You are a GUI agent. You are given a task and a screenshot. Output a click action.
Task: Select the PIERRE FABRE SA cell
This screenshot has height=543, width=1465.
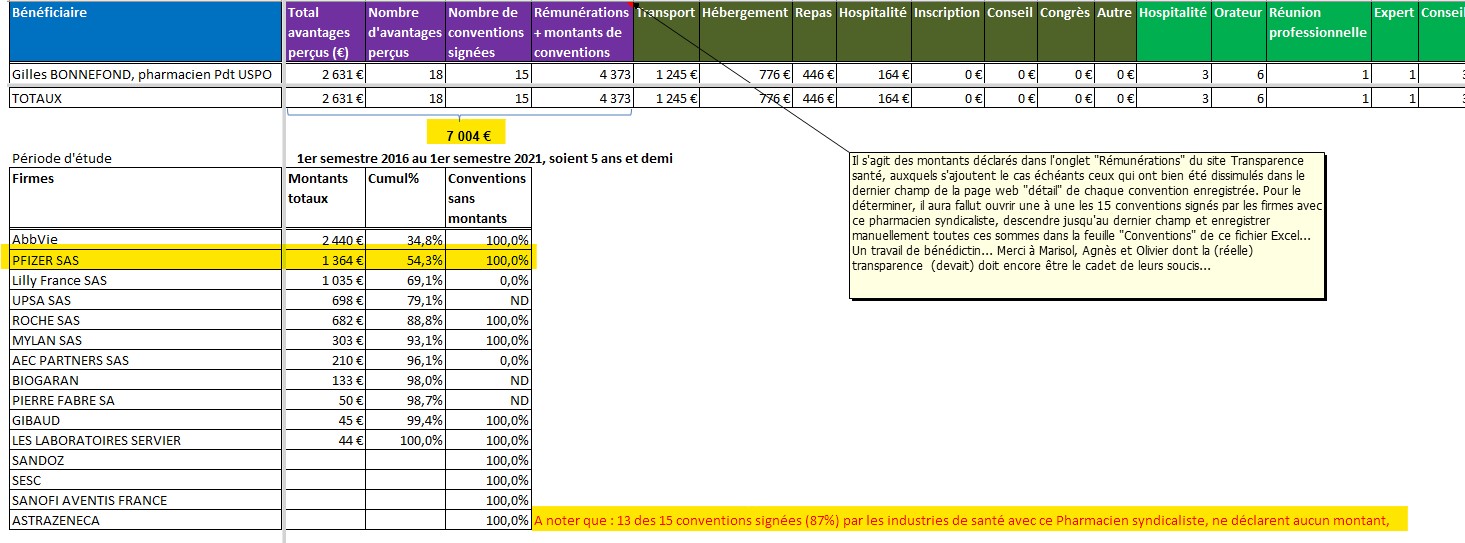146,400
